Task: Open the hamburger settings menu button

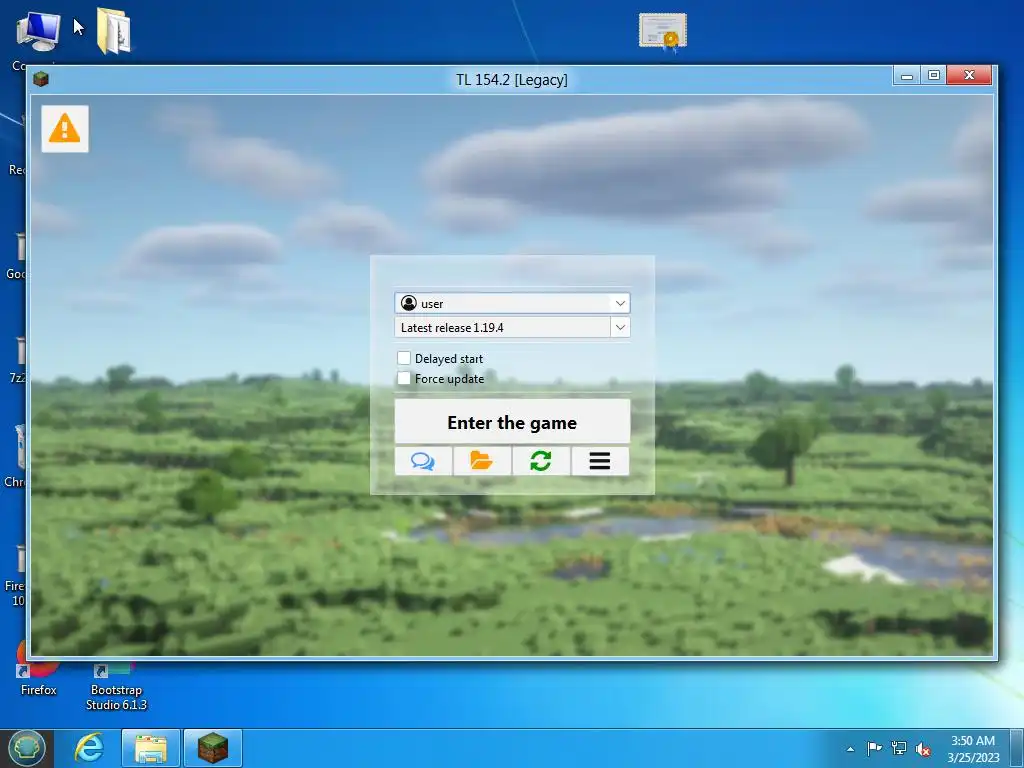Action: pyautogui.click(x=600, y=462)
